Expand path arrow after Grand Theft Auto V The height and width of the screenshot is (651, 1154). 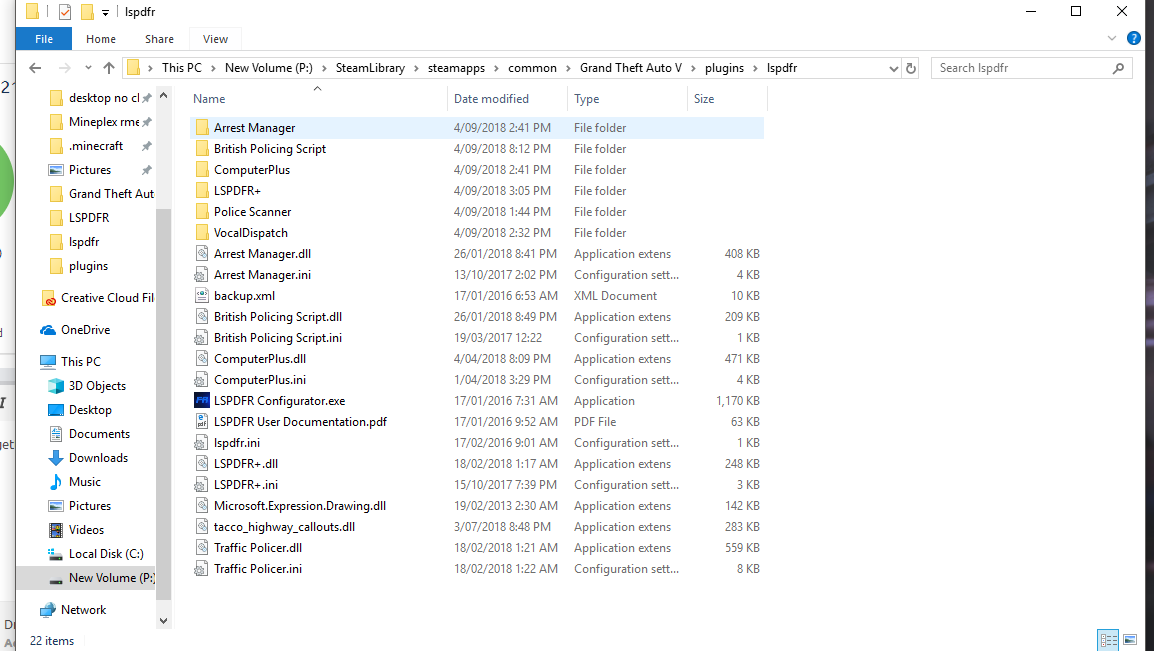[x=693, y=68]
